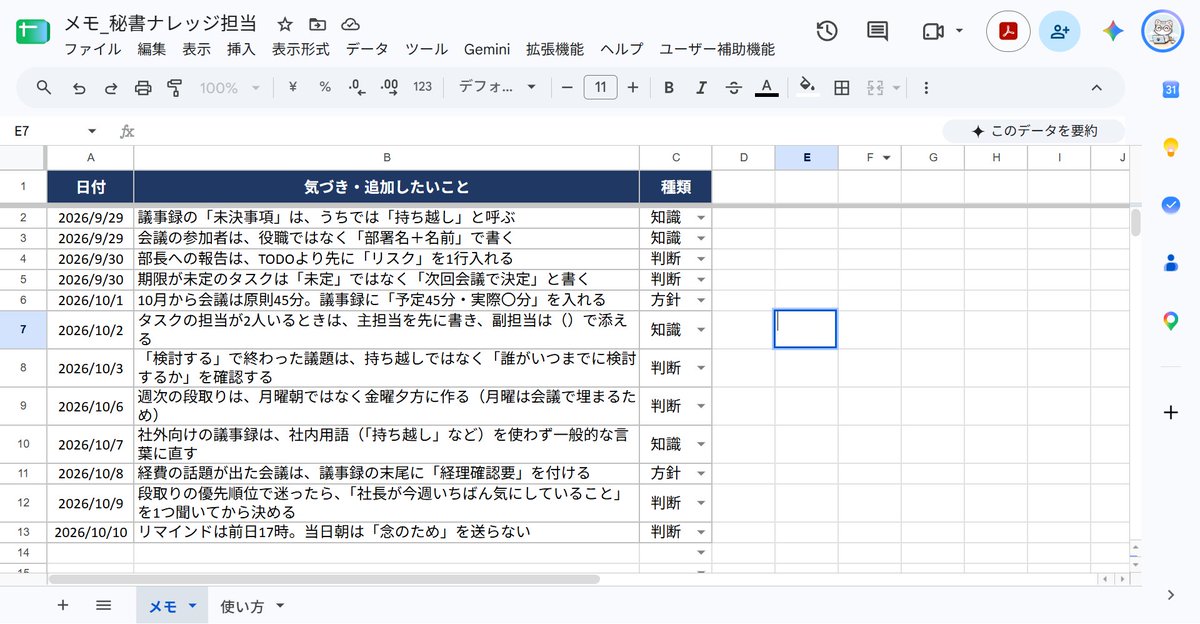Click the Gemini sparkle icon
This screenshot has height=624, width=1200.
click(x=1113, y=31)
